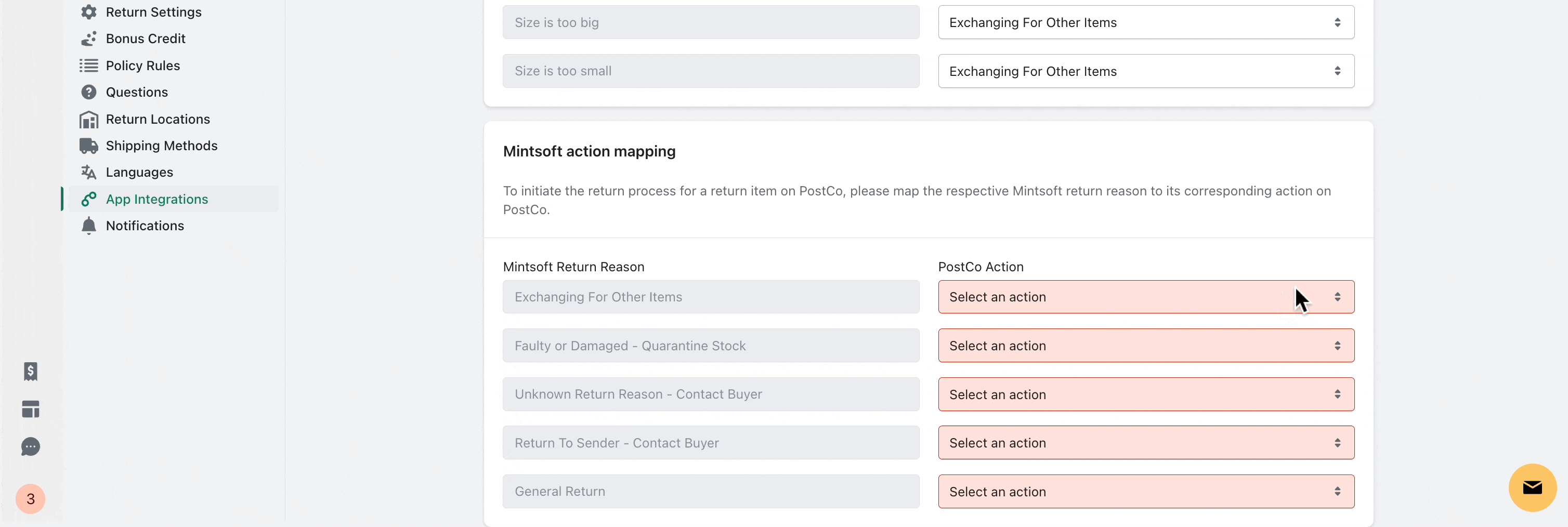Screen dimensions: 1568x527
Task: Click the Languages translate icon
Action: pyautogui.click(x=89, y=173)
